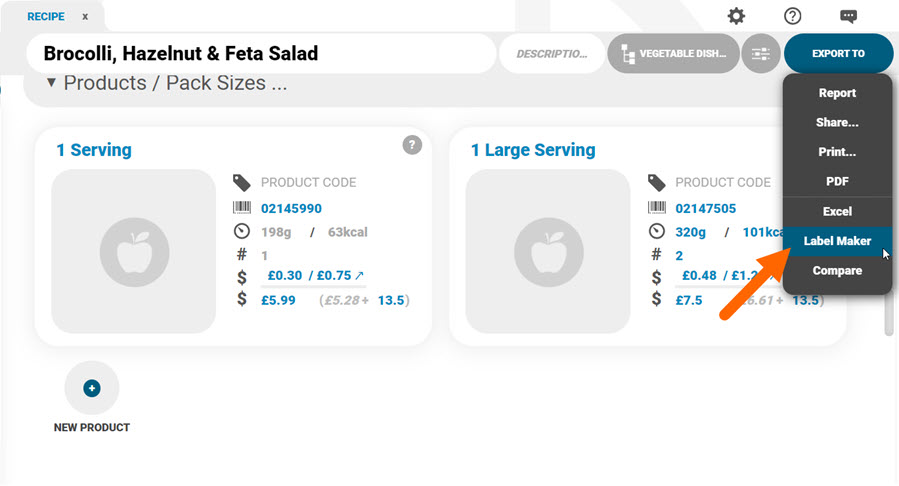Viewport: 899px width, 486px height.
Task: Toggle the Export To dropdown
Action: pos(838,54)
